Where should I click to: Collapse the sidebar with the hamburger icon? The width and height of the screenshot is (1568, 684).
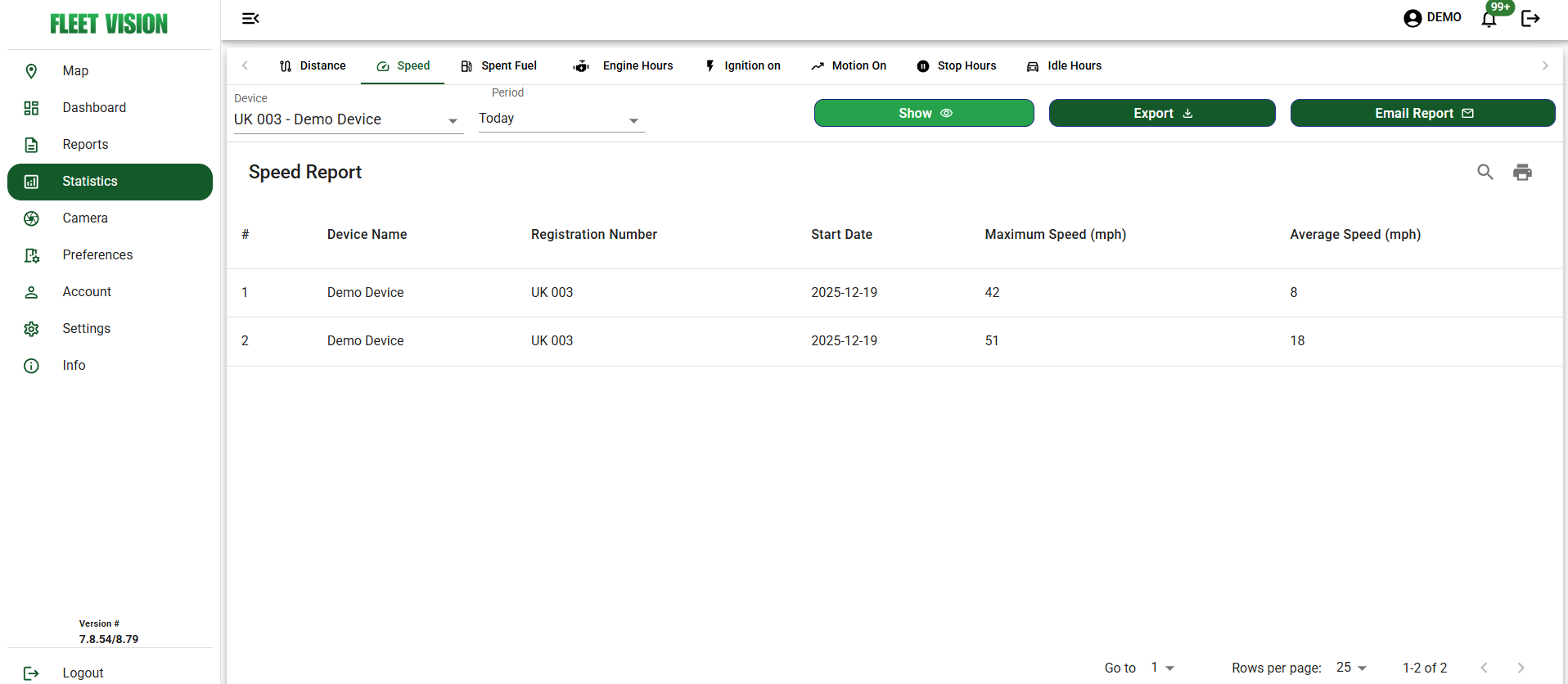pos(250,19)
